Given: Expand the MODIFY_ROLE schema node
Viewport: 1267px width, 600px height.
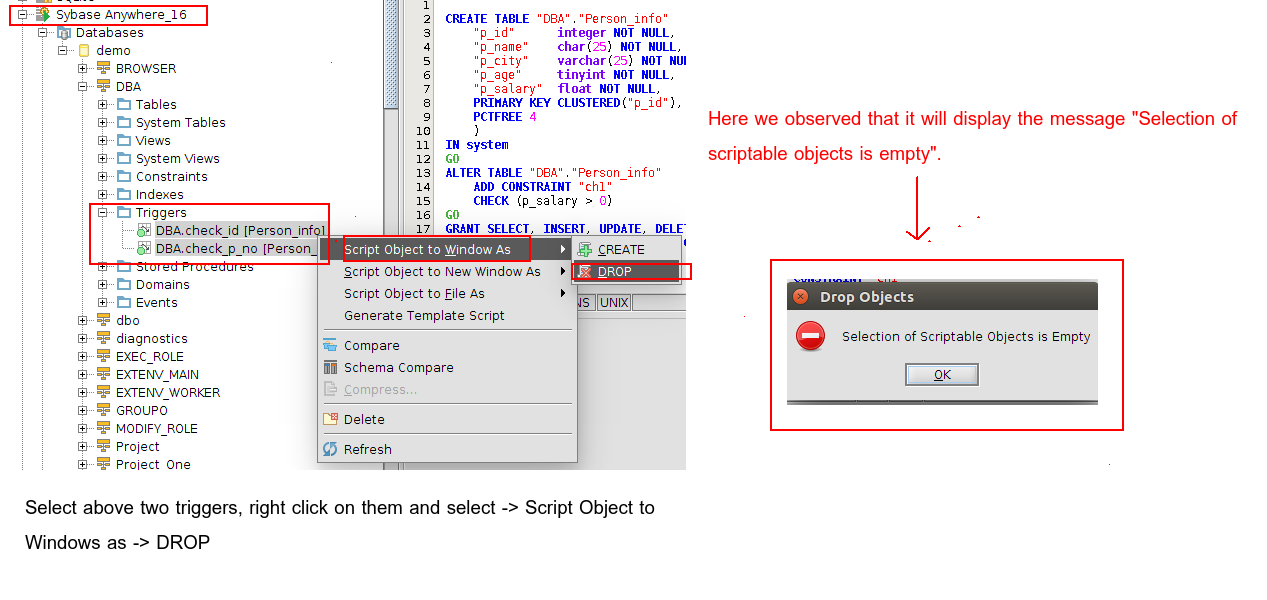Looking at the screenshot, I should pyautogui.click(x=83, y=429).
